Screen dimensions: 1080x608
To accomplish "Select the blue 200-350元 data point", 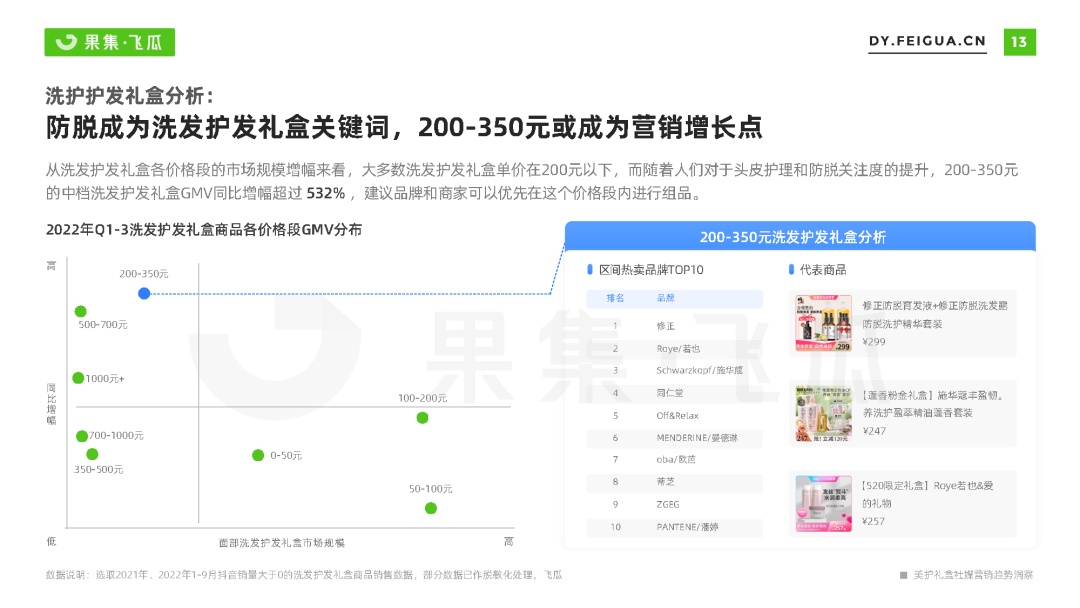I will click(x=144, y=293).
